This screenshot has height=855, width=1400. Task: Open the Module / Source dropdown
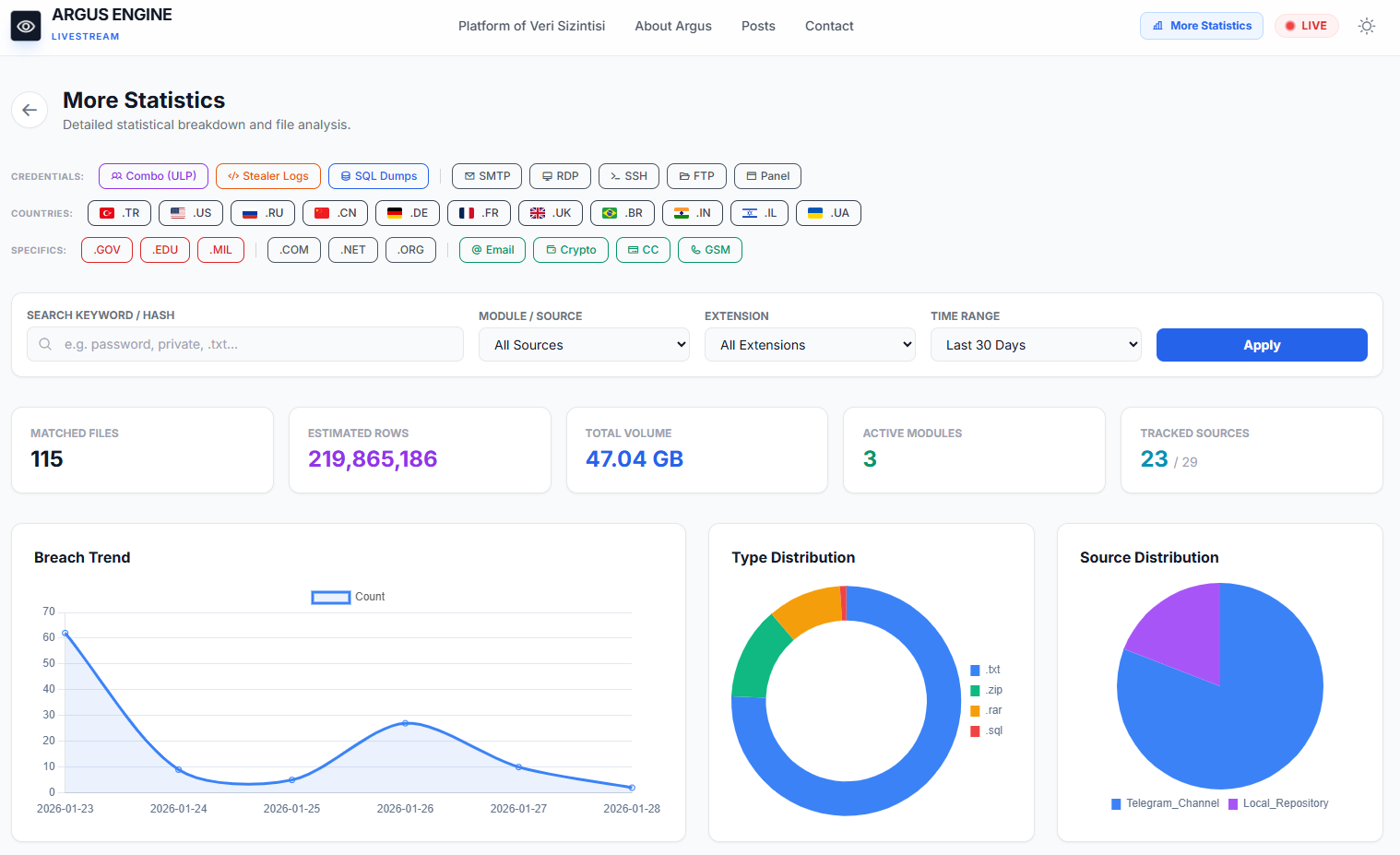pos(584,345)
